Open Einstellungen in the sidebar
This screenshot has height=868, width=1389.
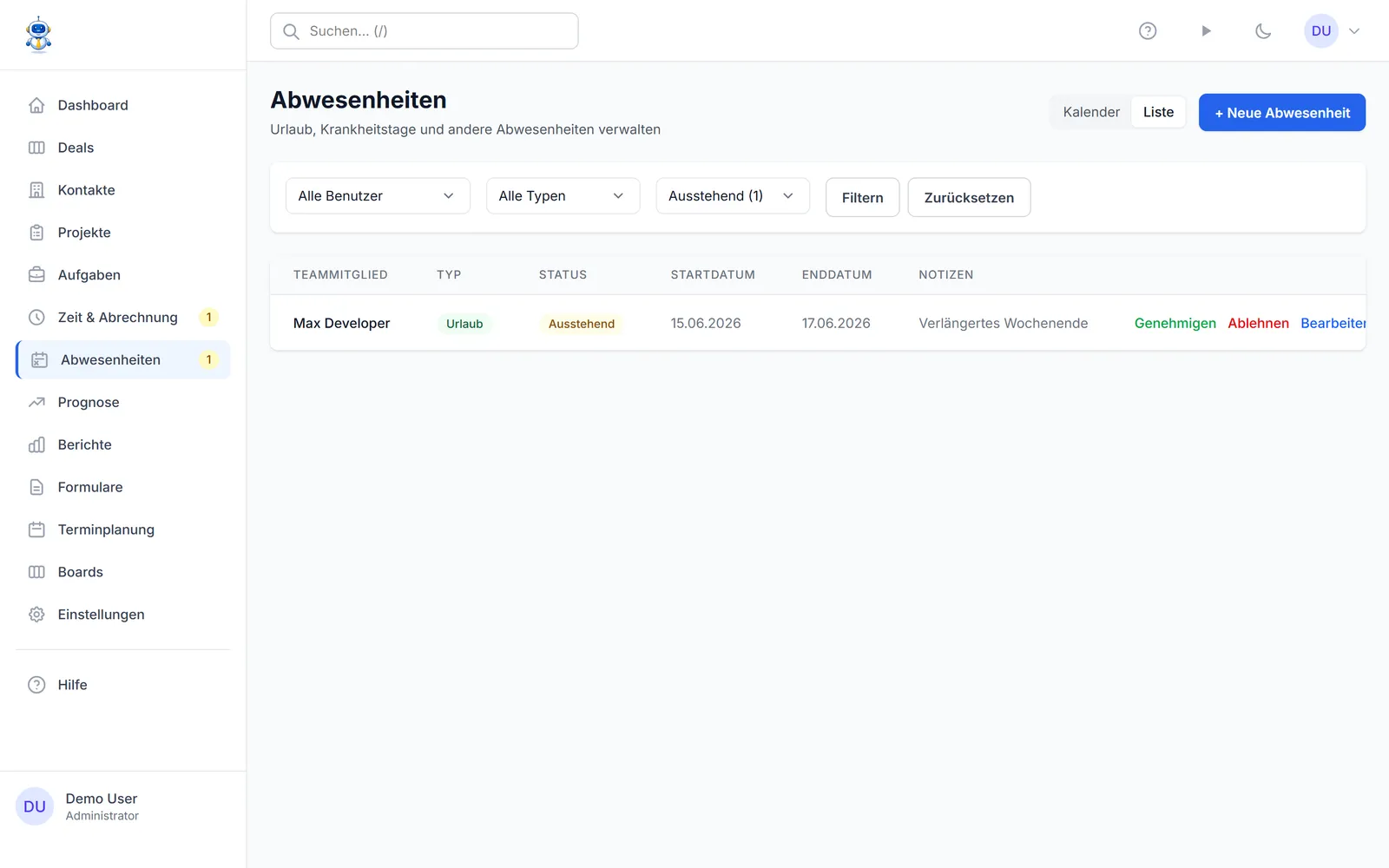[123, 615]
